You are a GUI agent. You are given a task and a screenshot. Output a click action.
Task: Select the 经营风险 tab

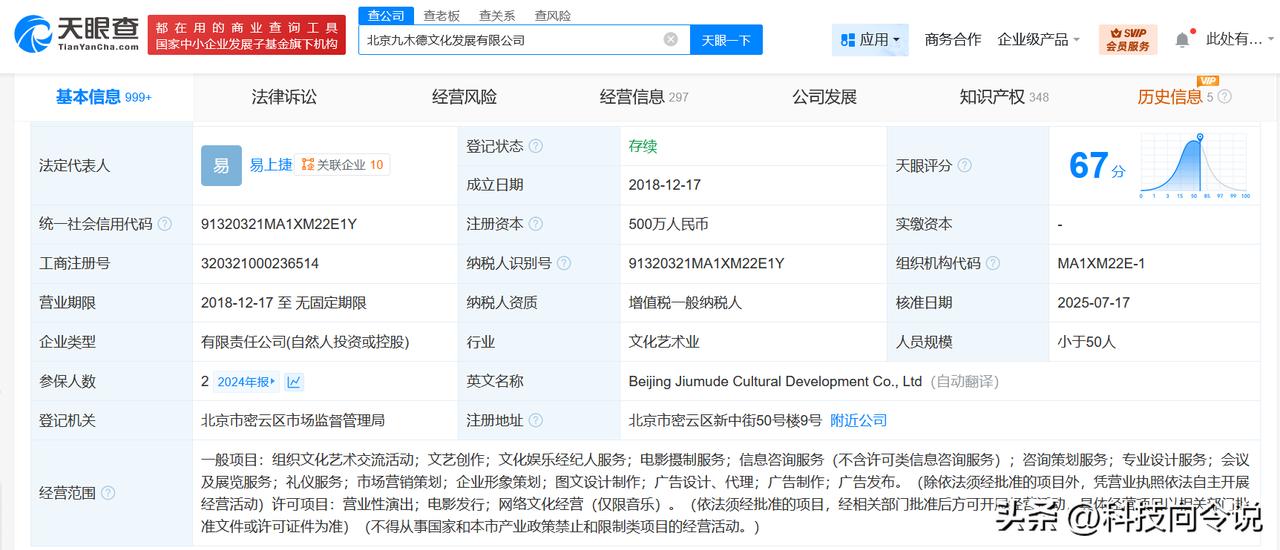[x=464, y=97]
